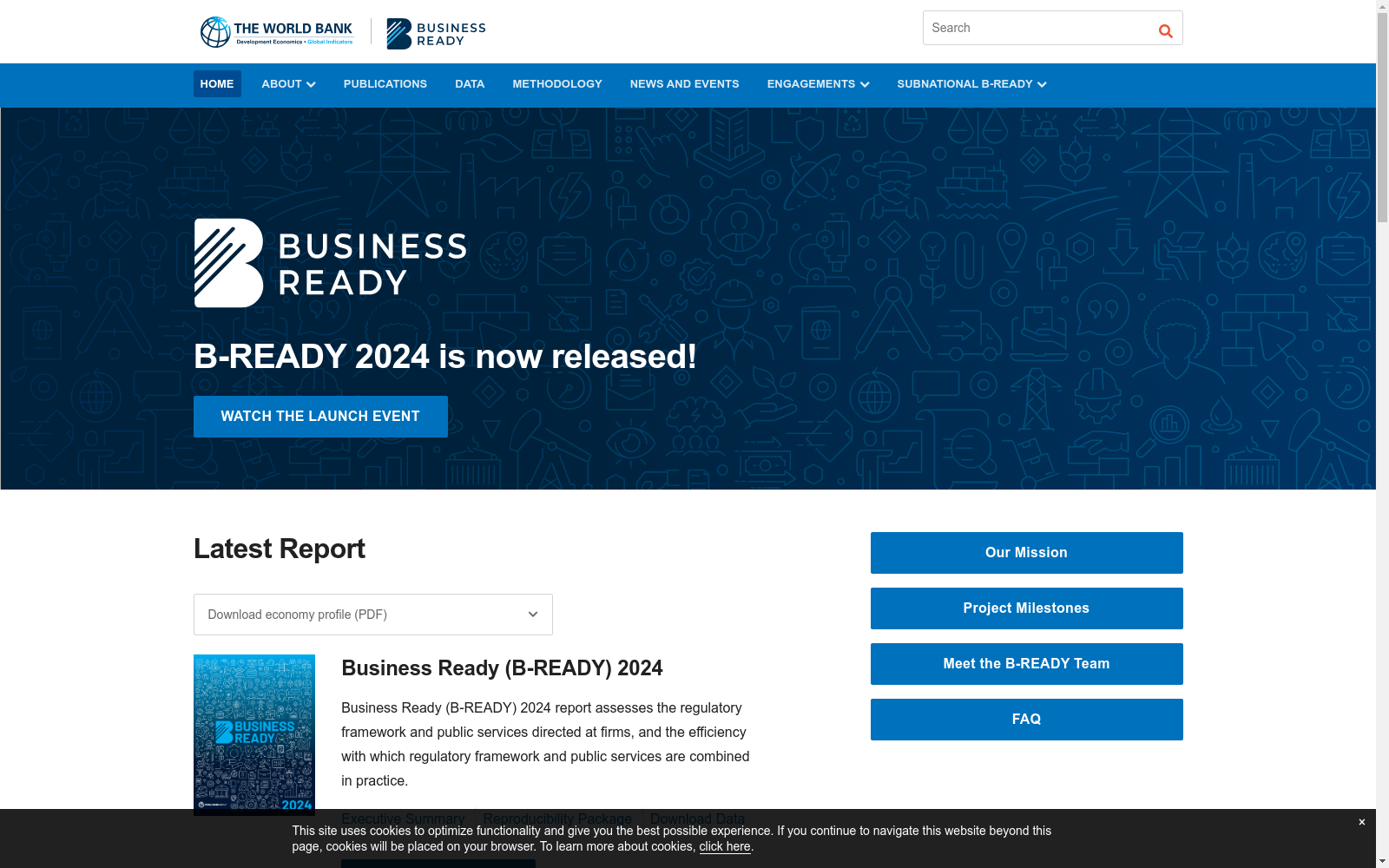Open the Publications page
1389x868 pixels.
[385, 84]
